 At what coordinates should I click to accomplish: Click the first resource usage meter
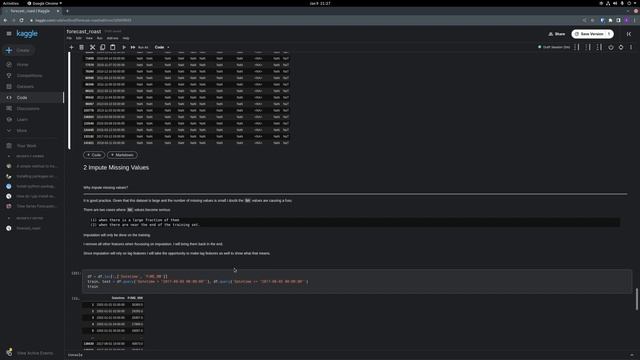click(577, 47)
